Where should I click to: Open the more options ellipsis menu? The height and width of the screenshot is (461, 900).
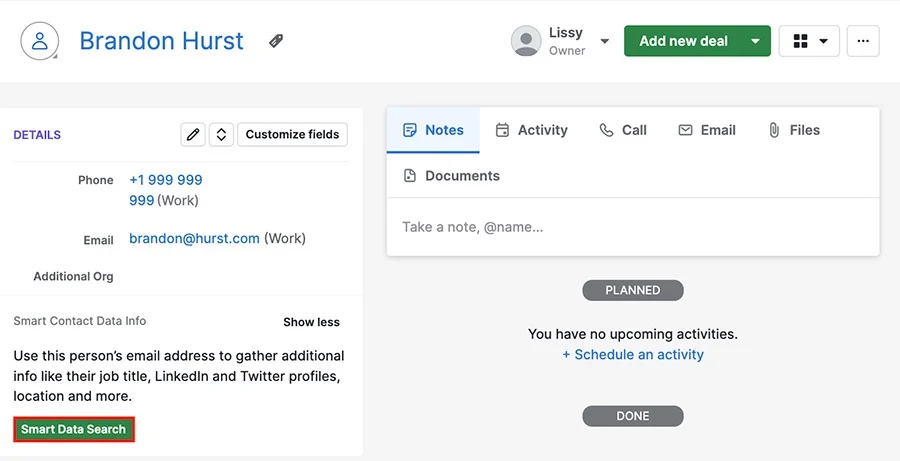pos(863,41)
